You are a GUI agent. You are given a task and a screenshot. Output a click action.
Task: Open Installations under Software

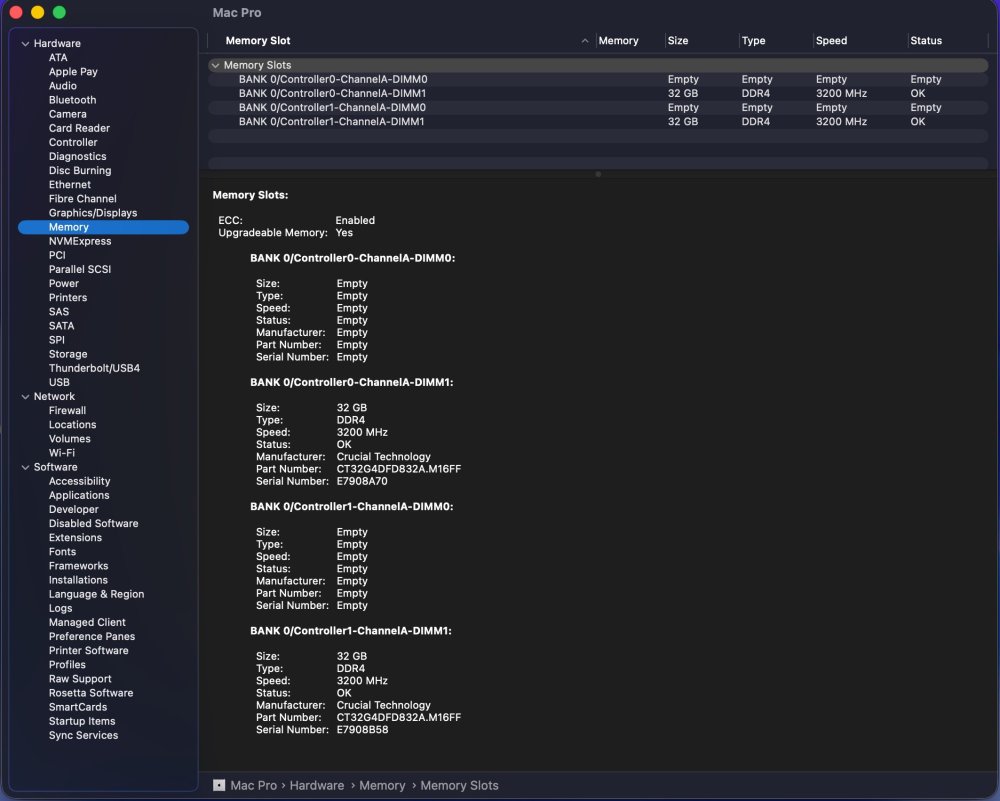click(x=78, y=580)
